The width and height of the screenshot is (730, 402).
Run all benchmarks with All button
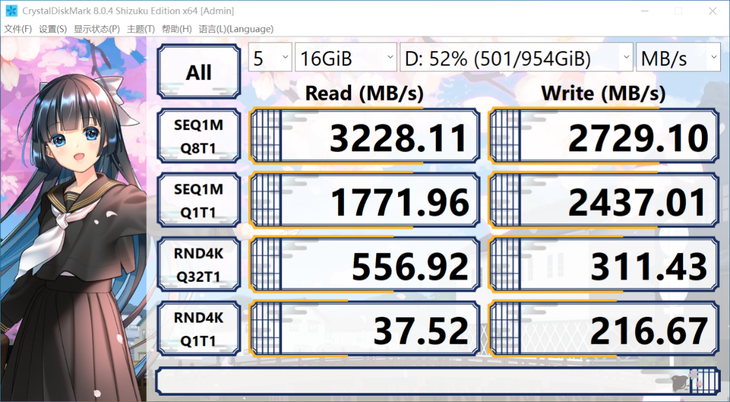199,72
